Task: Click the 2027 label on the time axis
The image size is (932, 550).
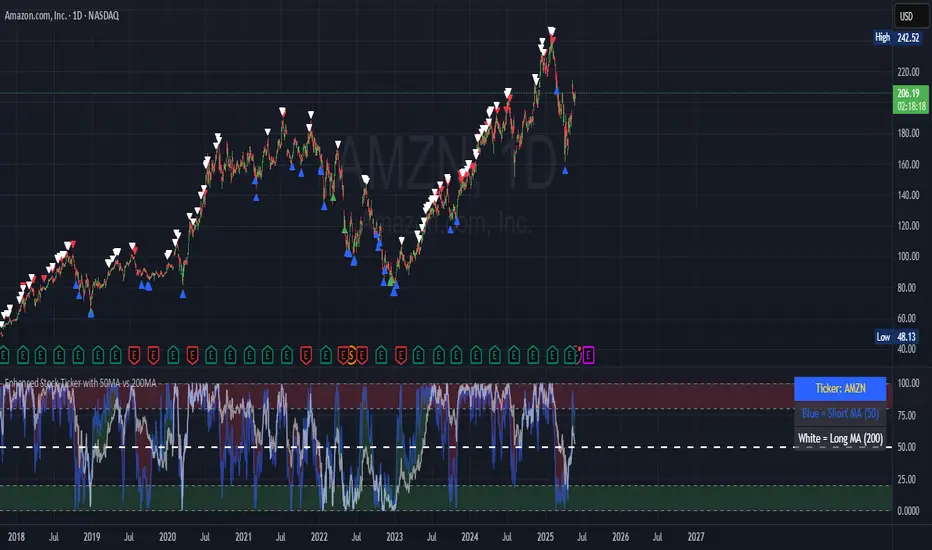Action: coord(695,536)
